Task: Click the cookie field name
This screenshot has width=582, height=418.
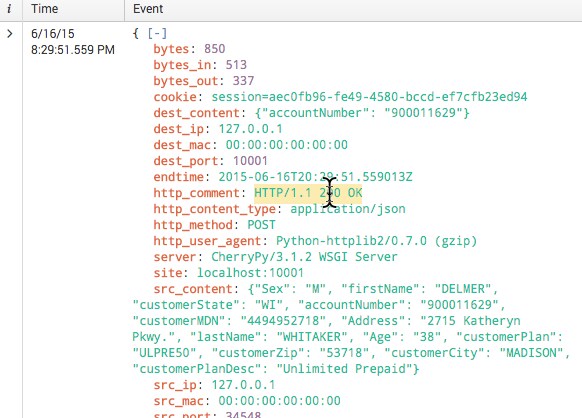Action: 175,97
